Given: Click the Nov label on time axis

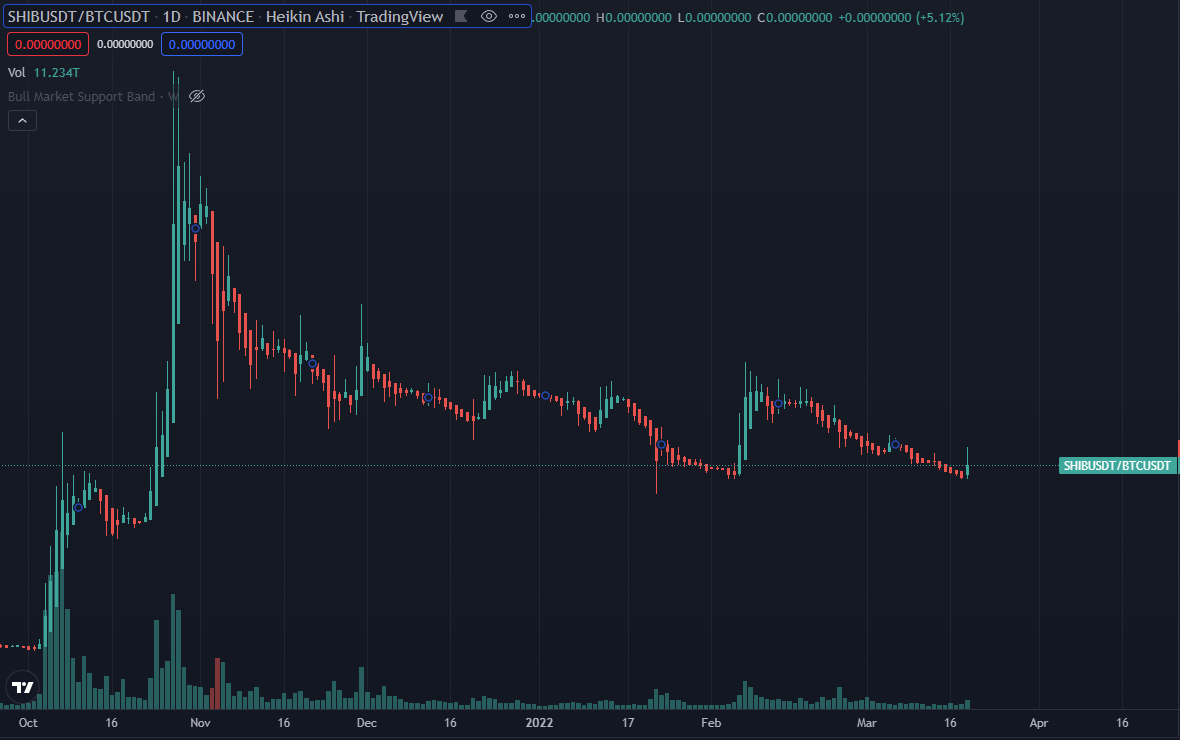Looking at the screenshot, I should (x=200, y=723).
